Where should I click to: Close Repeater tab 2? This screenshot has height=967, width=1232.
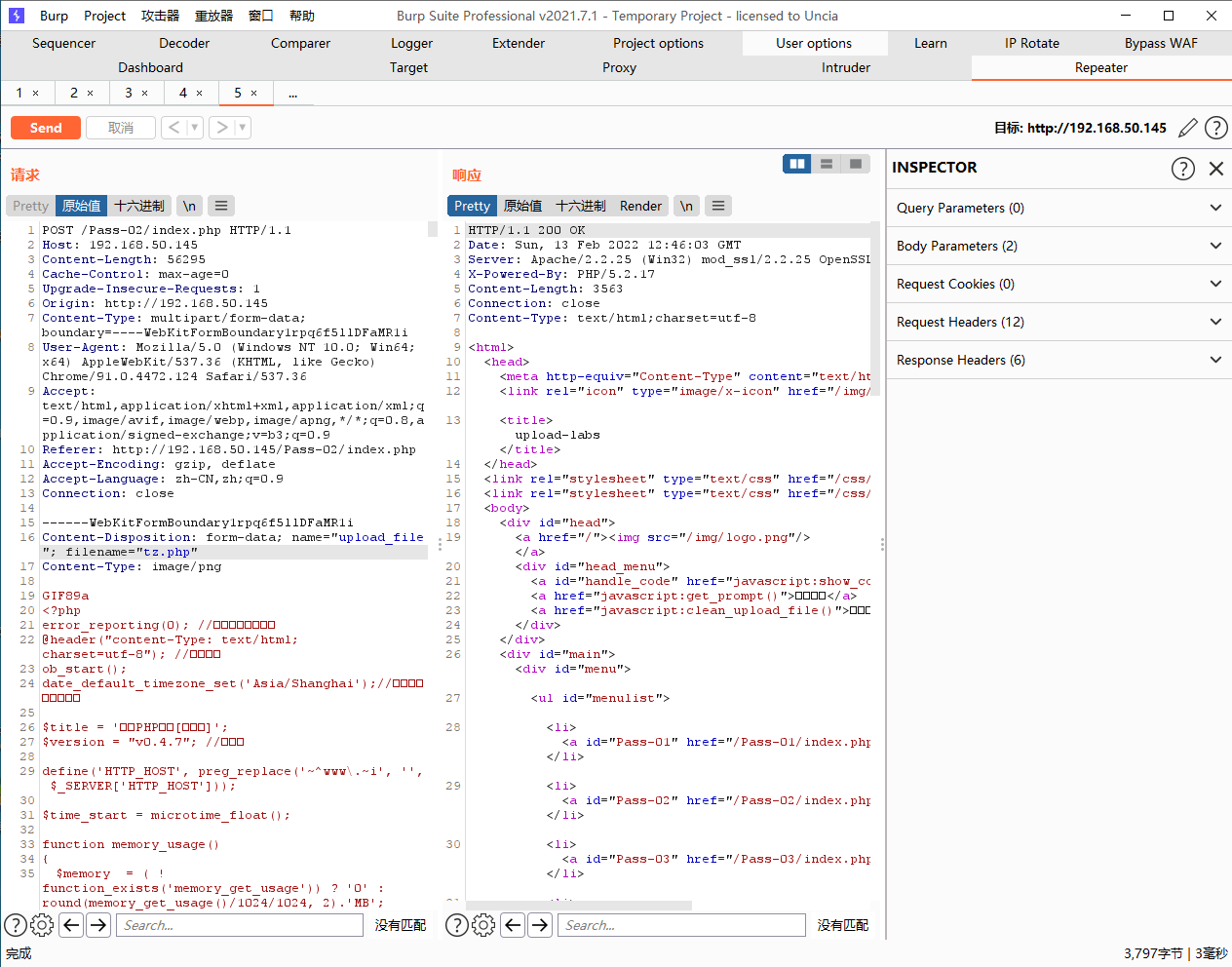tap(91, 94)
